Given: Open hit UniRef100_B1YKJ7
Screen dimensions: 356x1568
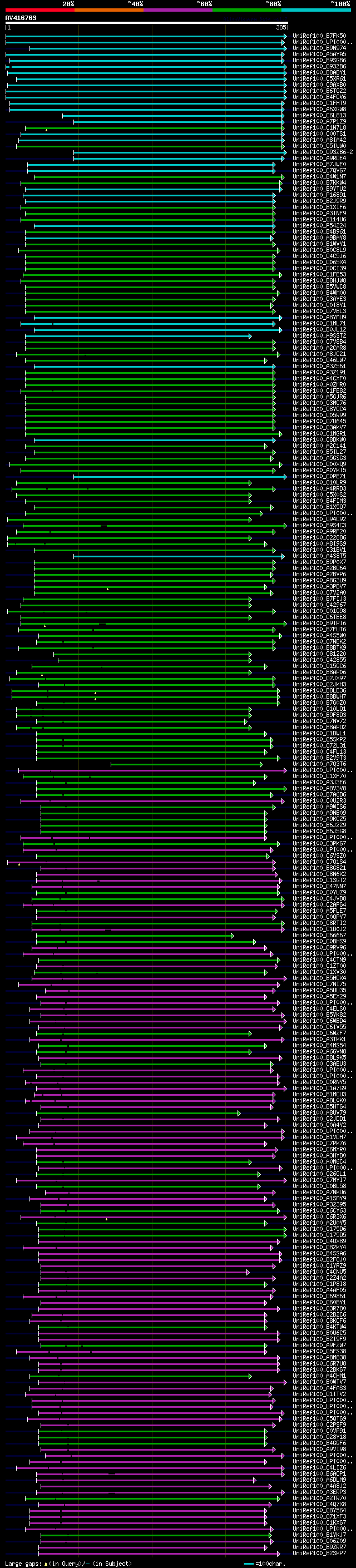Looking at the screenshot, I should tap(319, 1535).
